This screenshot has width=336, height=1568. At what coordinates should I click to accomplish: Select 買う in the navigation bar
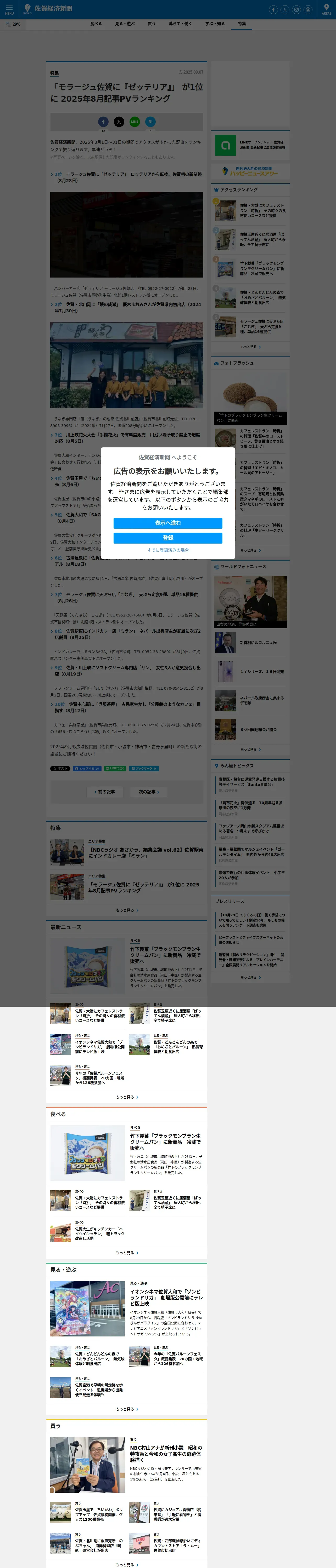[151, 24]
